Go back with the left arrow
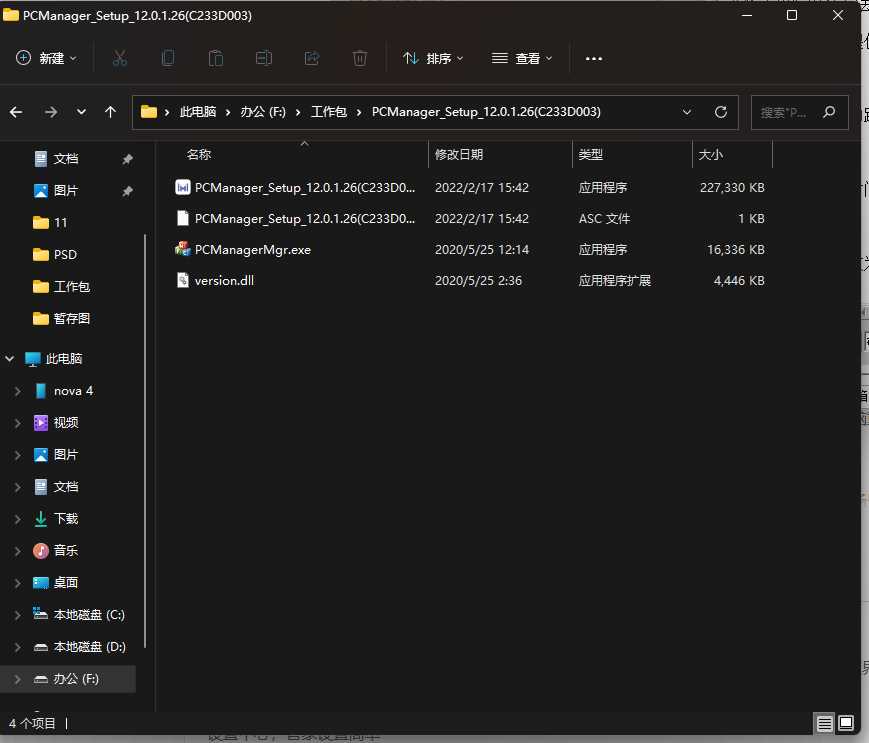869x743 pixels. pyautogui.click(x=16, y=112)
